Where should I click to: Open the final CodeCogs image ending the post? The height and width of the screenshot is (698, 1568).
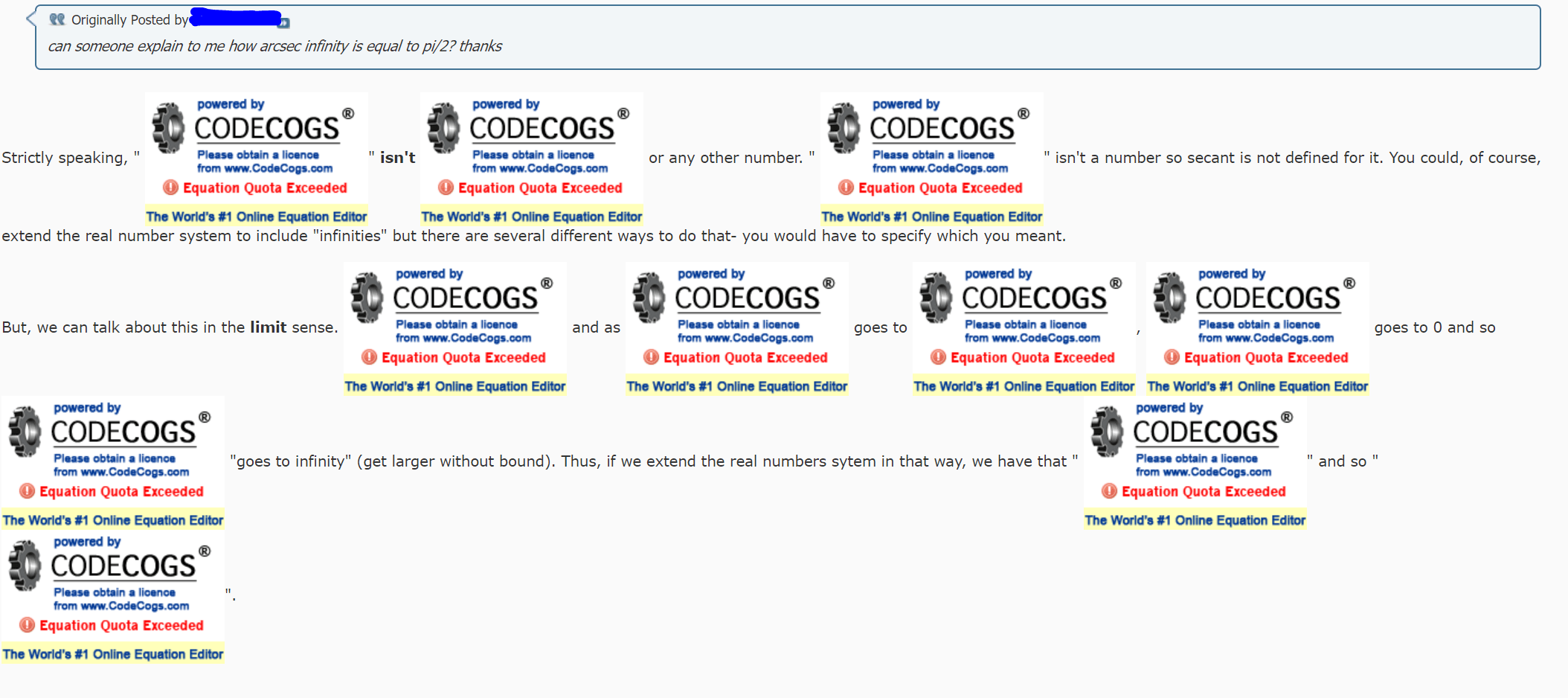113,597
